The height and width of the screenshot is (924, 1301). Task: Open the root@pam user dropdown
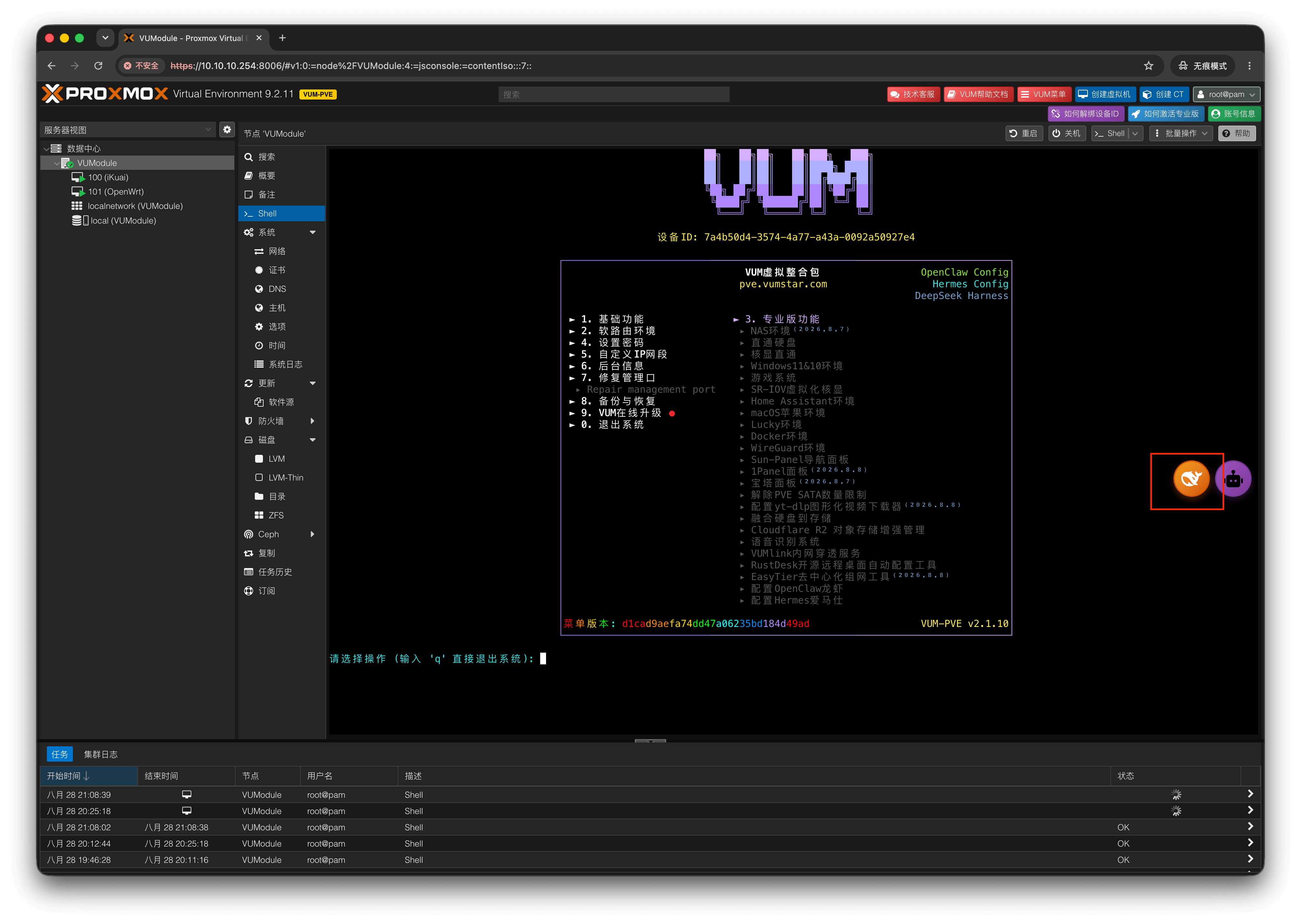[1226, 94]
